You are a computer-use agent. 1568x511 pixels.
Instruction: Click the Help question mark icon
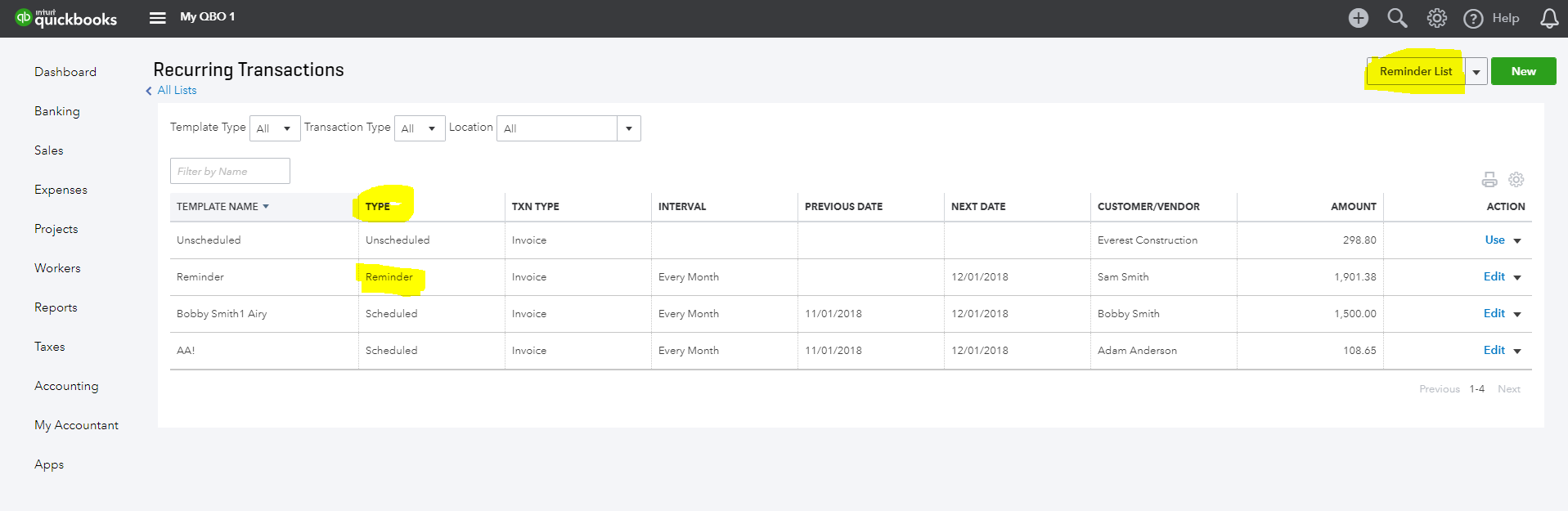coord(1473,19)
